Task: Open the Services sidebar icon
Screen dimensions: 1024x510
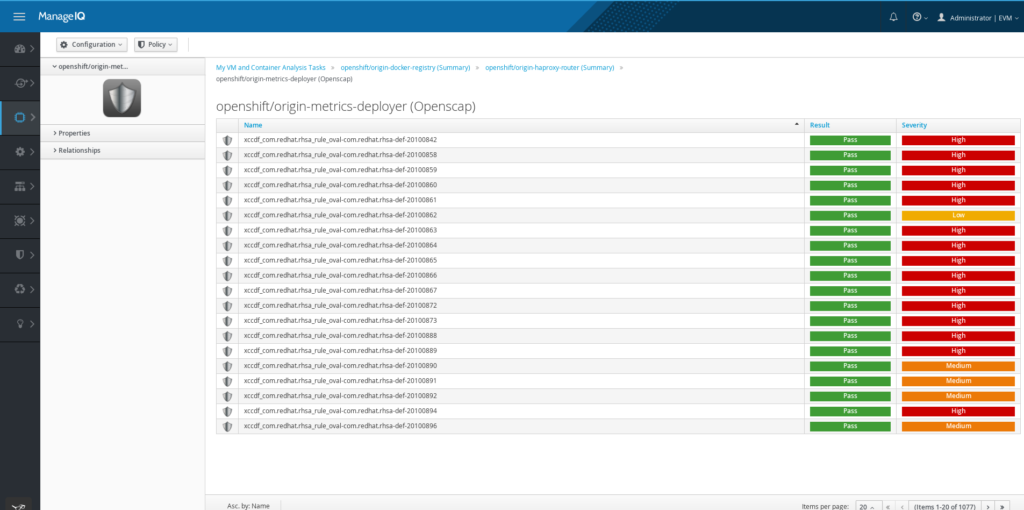Action: tap(20, 84)
